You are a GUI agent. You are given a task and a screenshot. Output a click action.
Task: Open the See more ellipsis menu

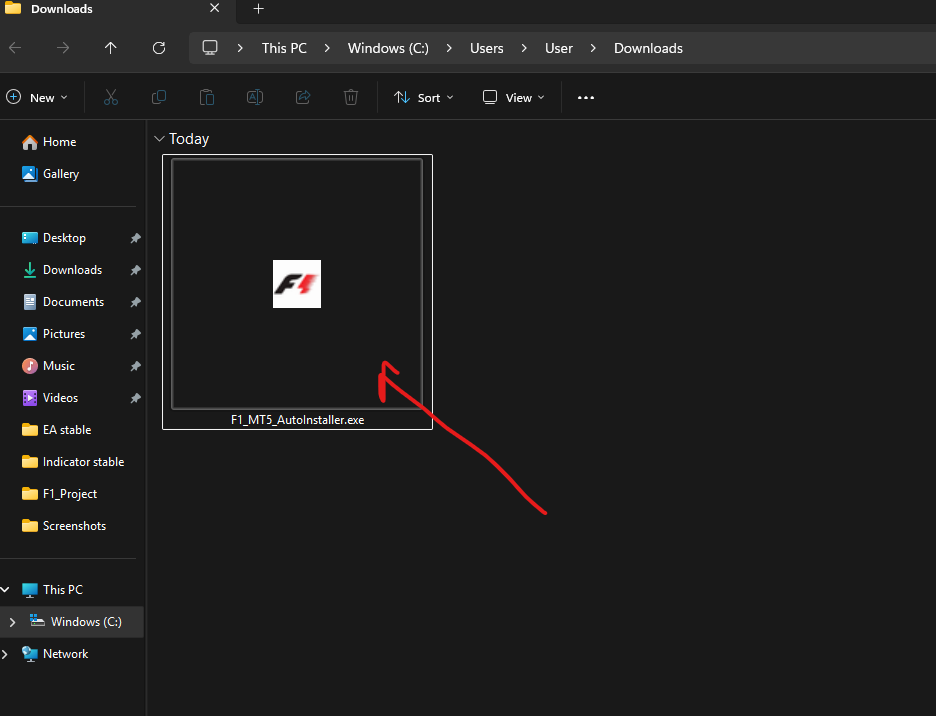click(586, 97)
